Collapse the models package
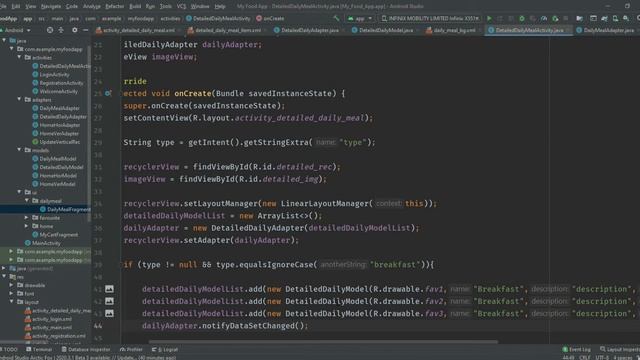 click(x=19, y=150)
